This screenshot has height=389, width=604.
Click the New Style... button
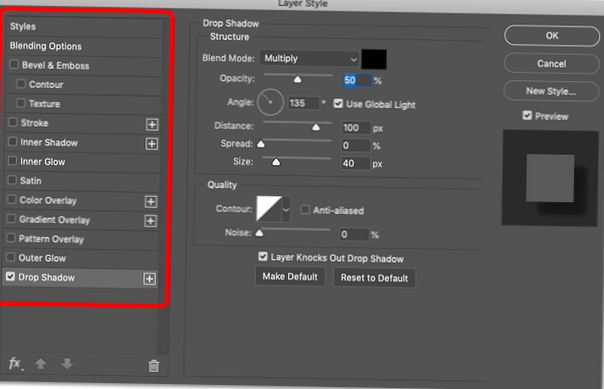tap(551, 91)
